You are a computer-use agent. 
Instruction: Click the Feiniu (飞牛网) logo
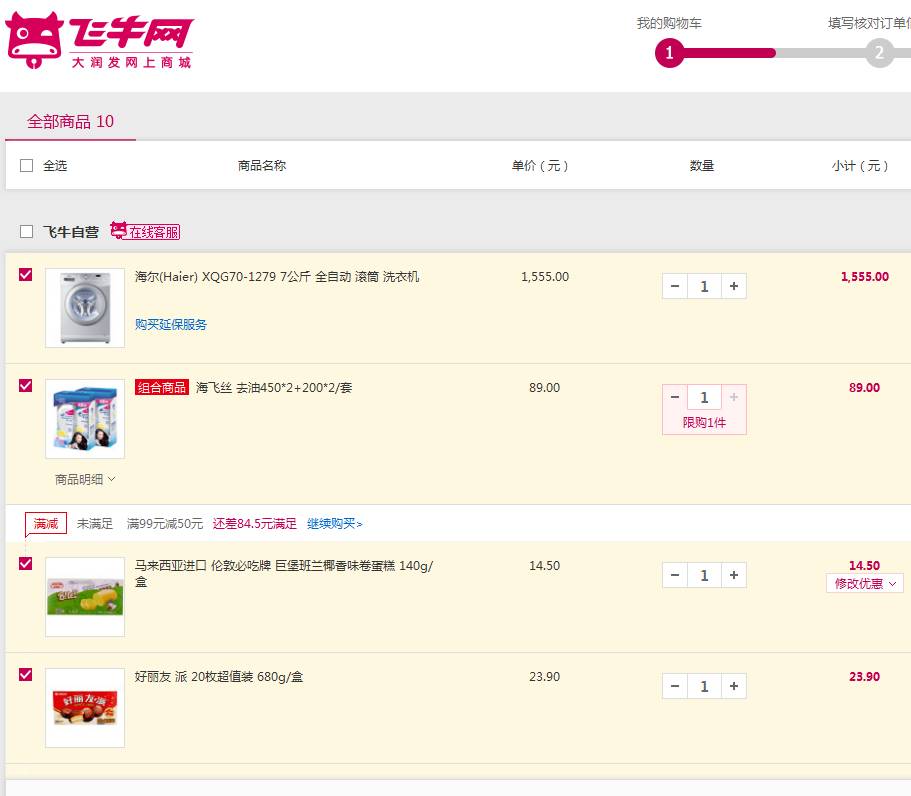pyautogui.click(x=99, y=41)
